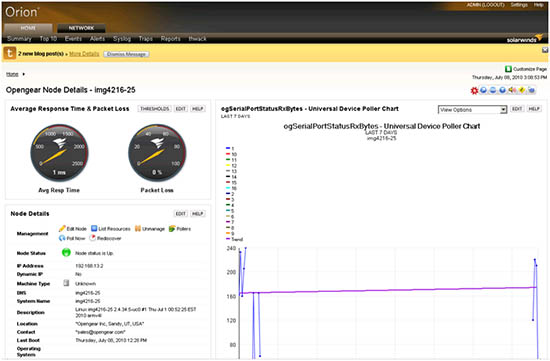This screenshot has width=550, height=361.
Task: Click the green Customize Page icon
Action: (x=508, y=69)
